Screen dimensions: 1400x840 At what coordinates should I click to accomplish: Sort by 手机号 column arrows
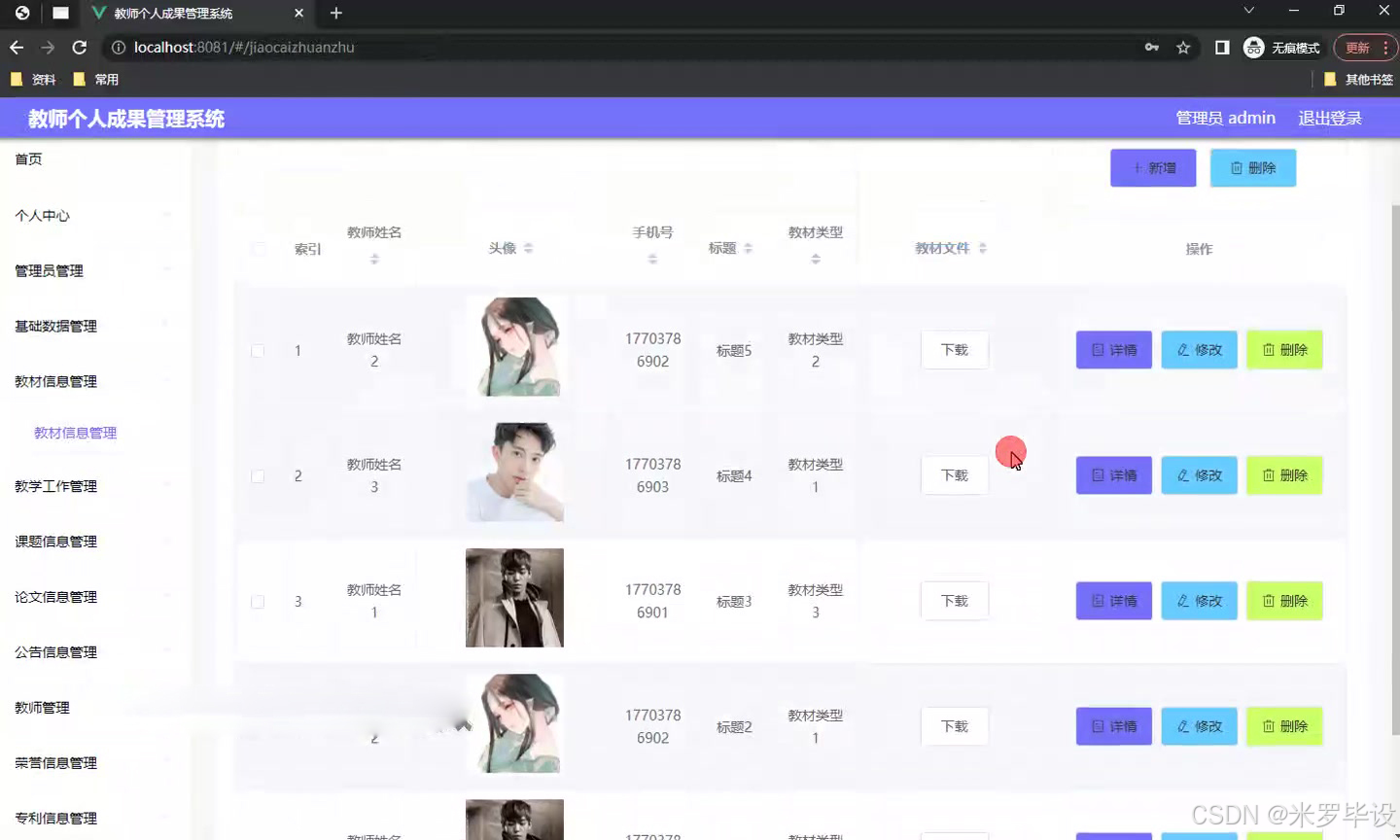coord(652,260)
